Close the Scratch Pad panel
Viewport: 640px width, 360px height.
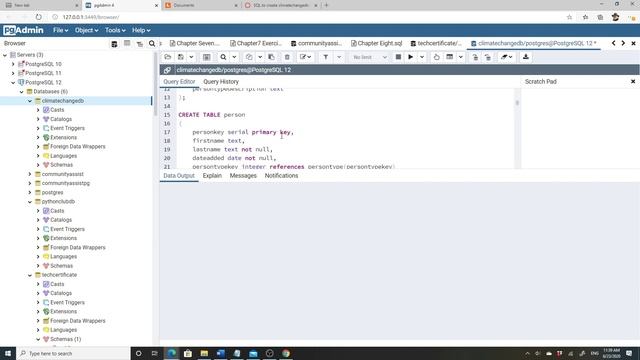pos(633,82)
